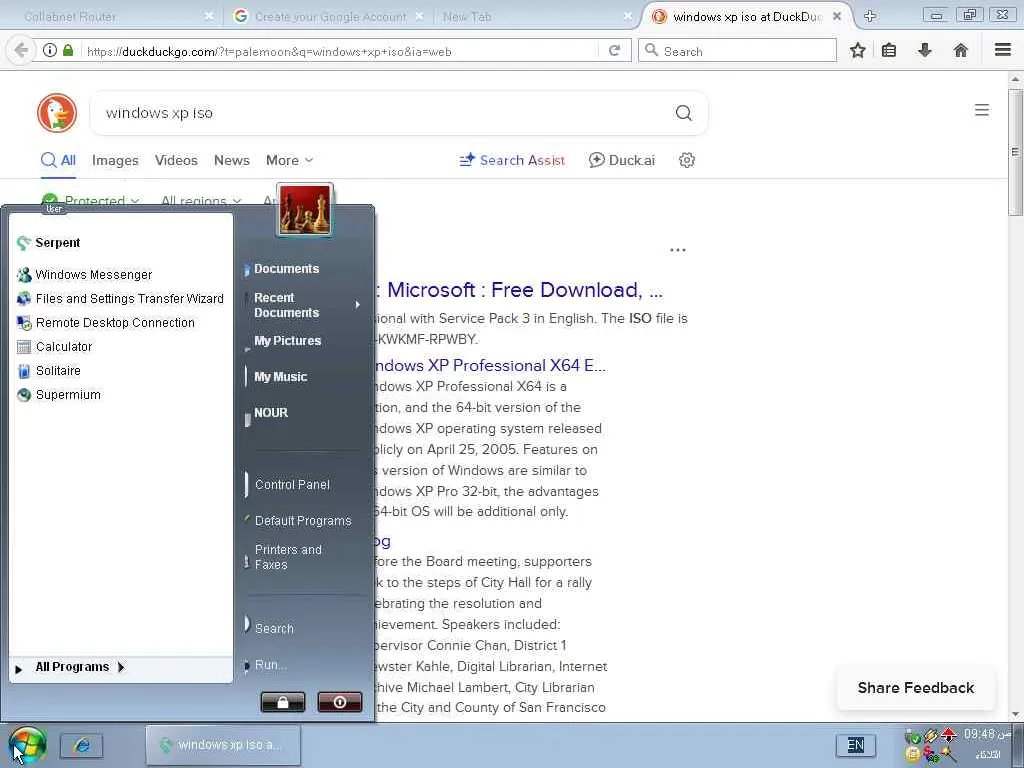Expand the More search categories dropdown

point(289,160)
